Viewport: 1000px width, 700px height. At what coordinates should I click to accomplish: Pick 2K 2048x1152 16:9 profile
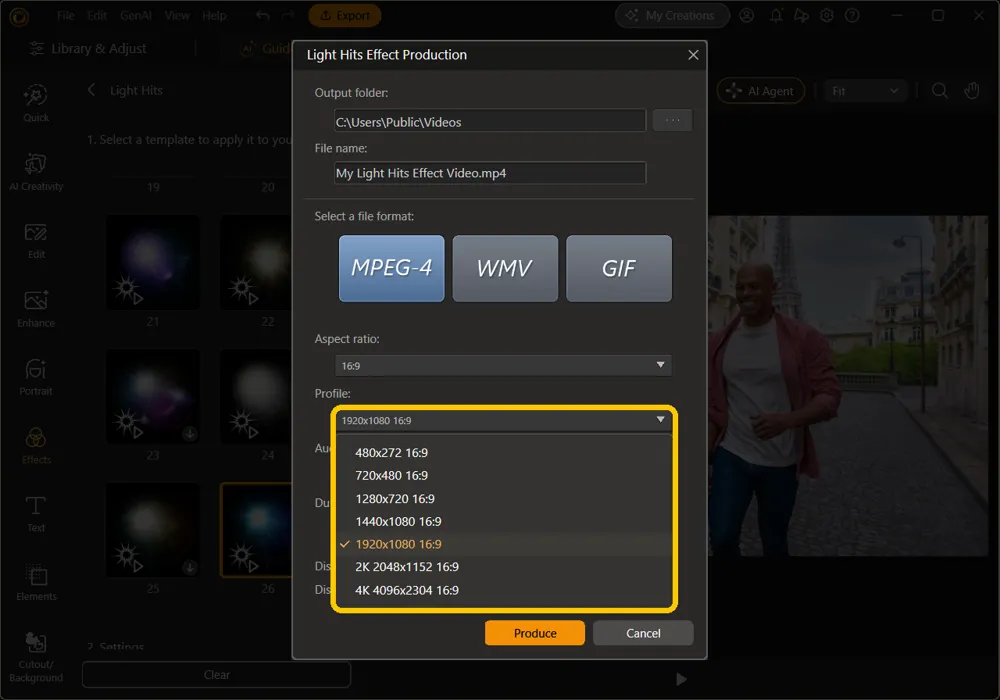click(x=504, y=567)
